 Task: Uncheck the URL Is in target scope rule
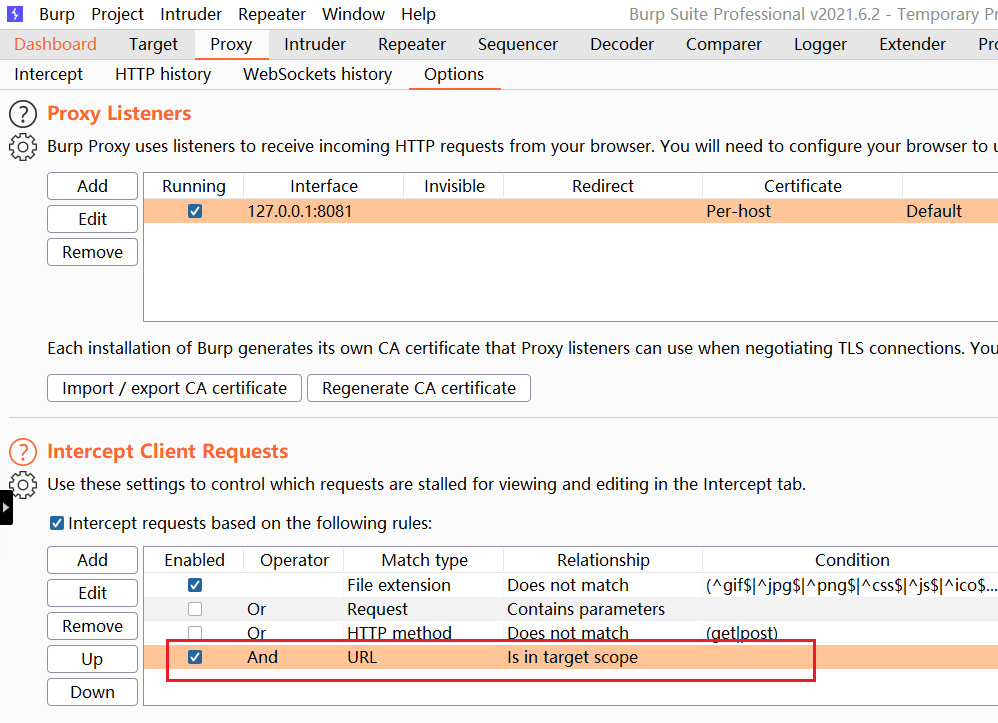point(195,657)
